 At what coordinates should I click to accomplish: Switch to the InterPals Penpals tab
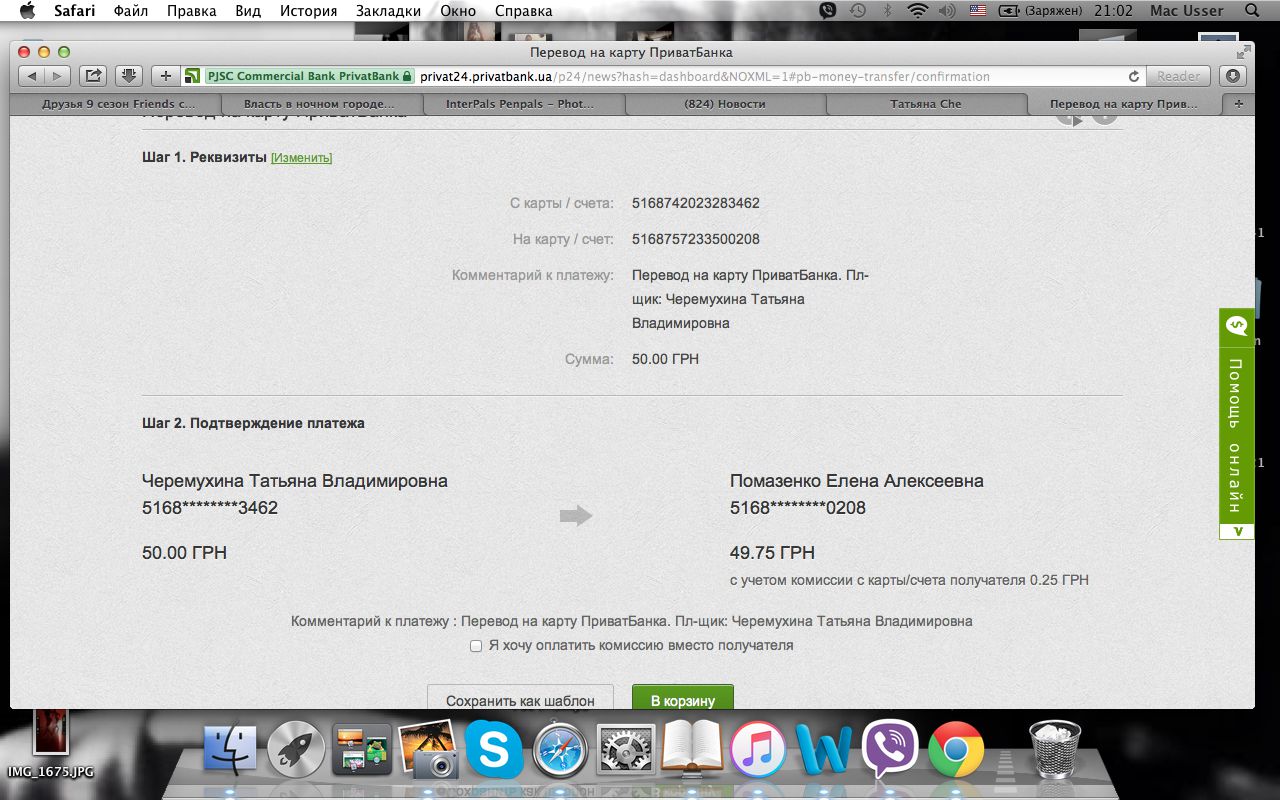coord(520,104)
